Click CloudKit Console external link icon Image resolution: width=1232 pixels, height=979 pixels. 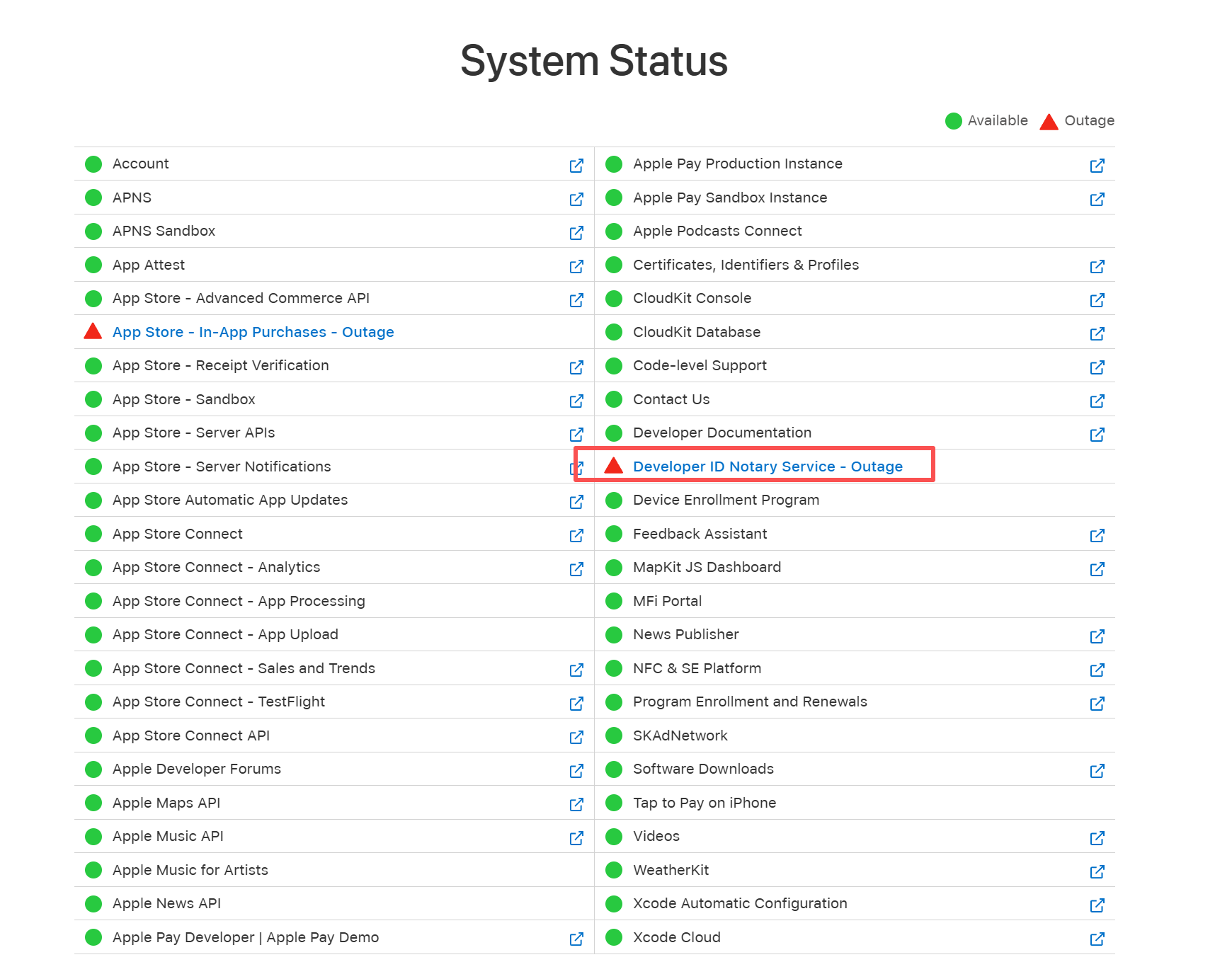(x=1097, y=299)
